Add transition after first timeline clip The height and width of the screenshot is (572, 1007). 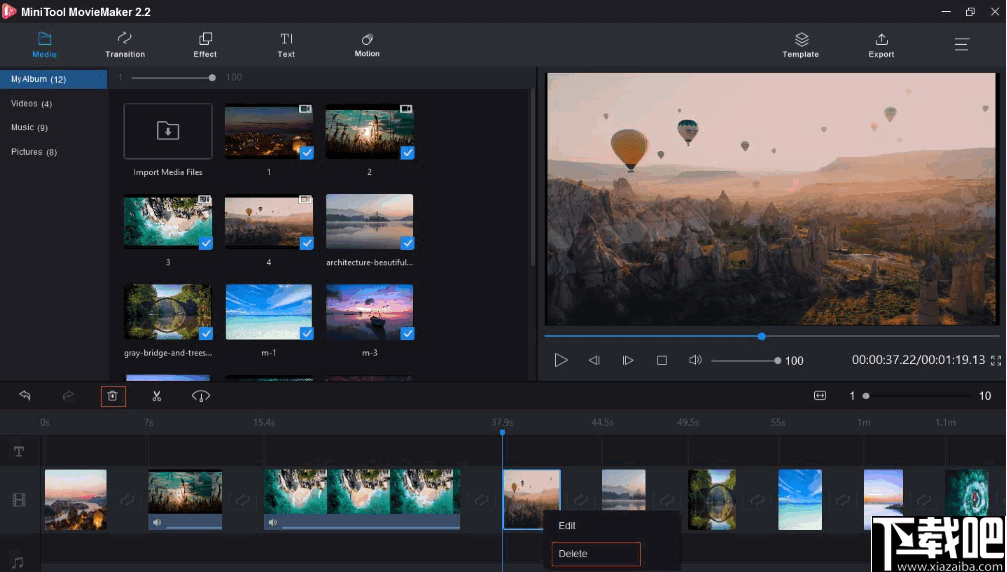[x=127, y=499]
